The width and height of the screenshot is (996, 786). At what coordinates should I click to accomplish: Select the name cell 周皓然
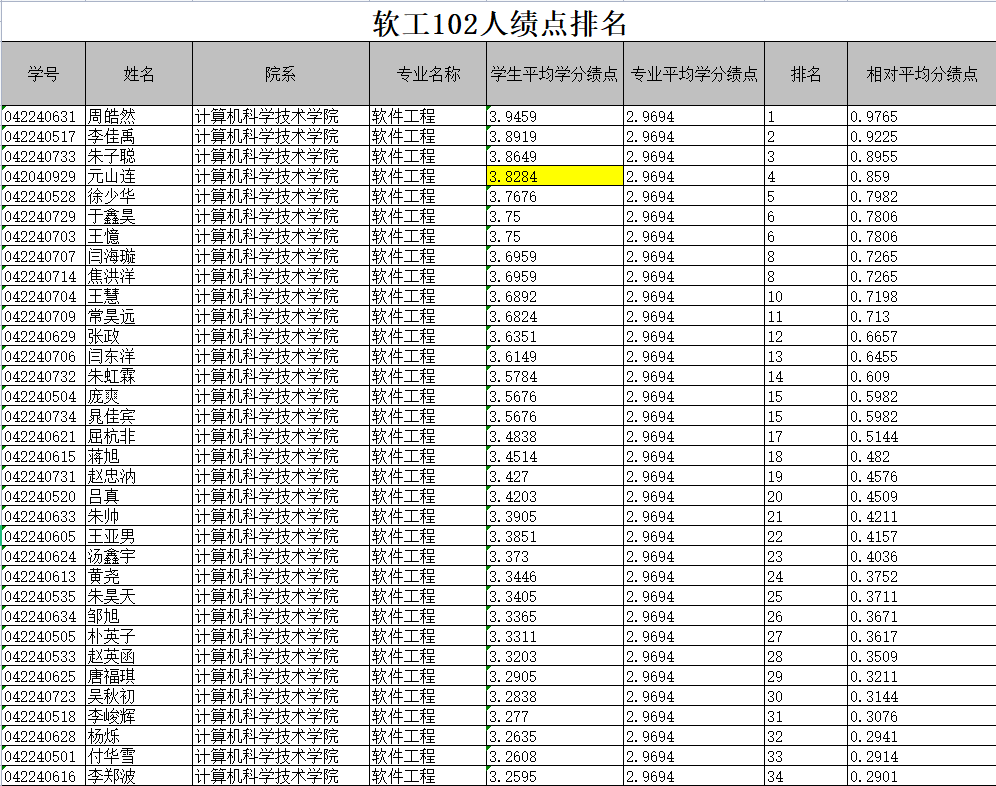tap(138, 116)
